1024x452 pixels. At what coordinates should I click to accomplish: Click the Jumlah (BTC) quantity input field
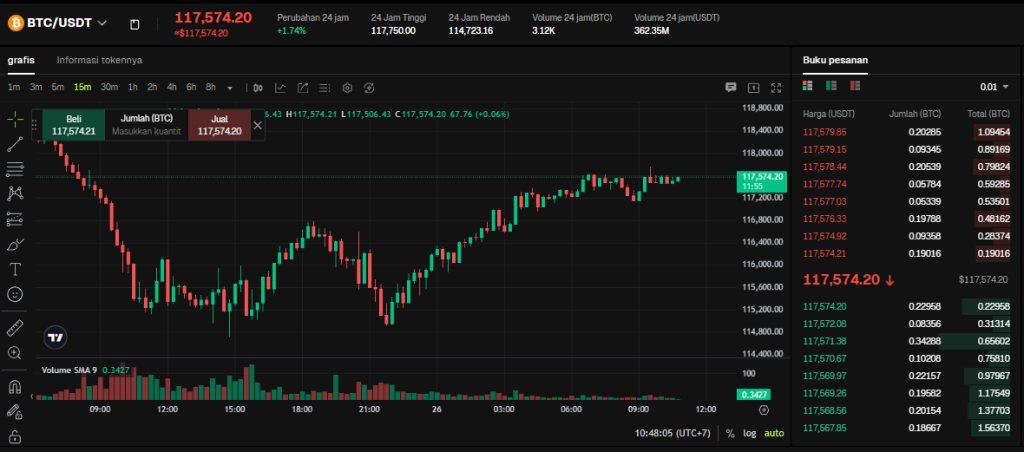coord(146,131)
